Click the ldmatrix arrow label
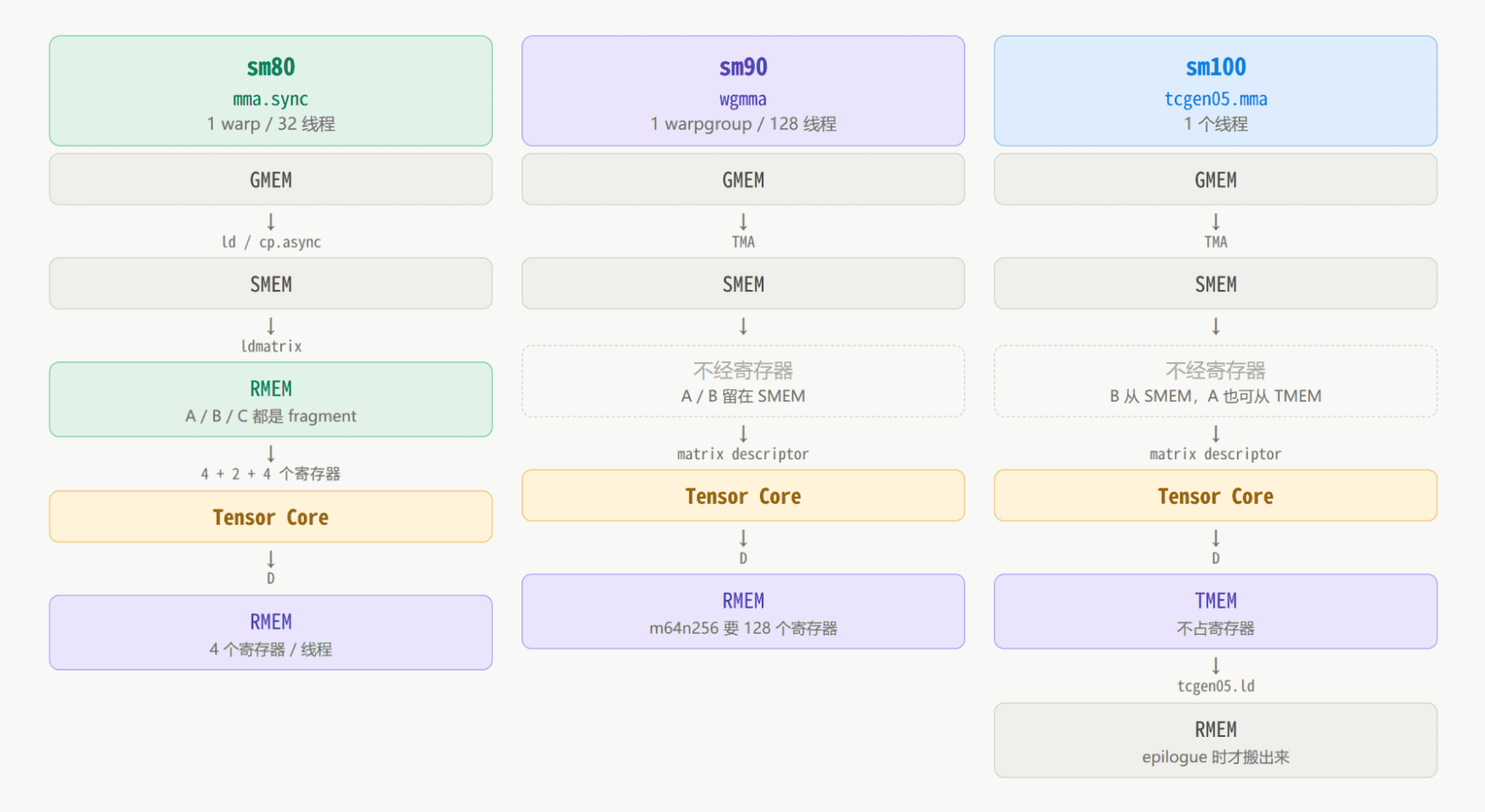Viewport: 1485px width, 812px height. tap(272, 347)
